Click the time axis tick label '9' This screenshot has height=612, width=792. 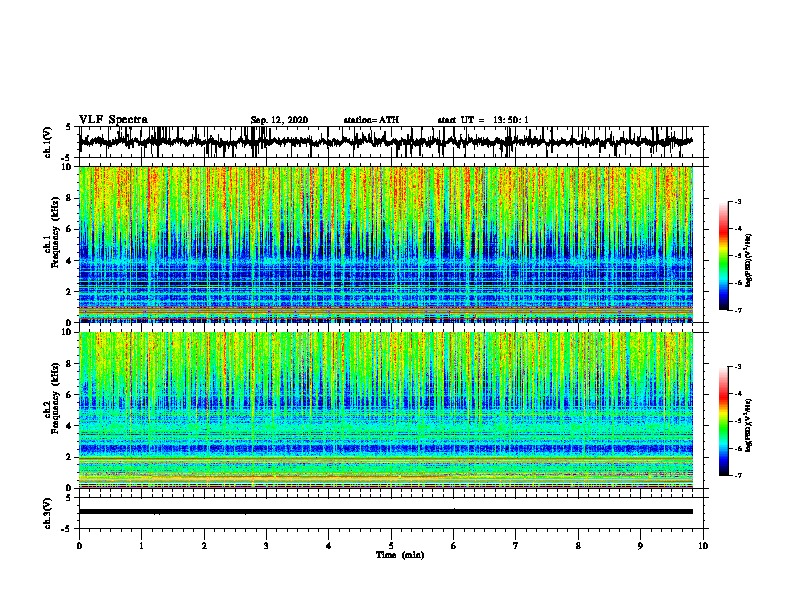click(x=640, y=546)
